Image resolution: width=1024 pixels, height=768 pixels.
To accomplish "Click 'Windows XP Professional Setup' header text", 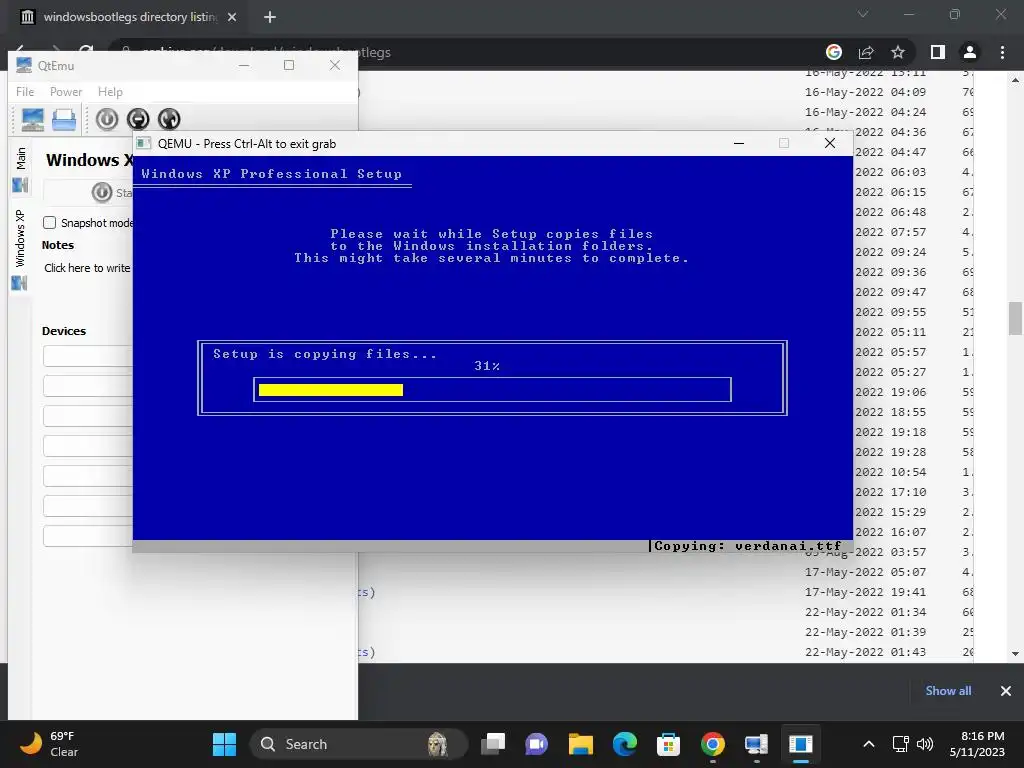I will pos(272,174).
